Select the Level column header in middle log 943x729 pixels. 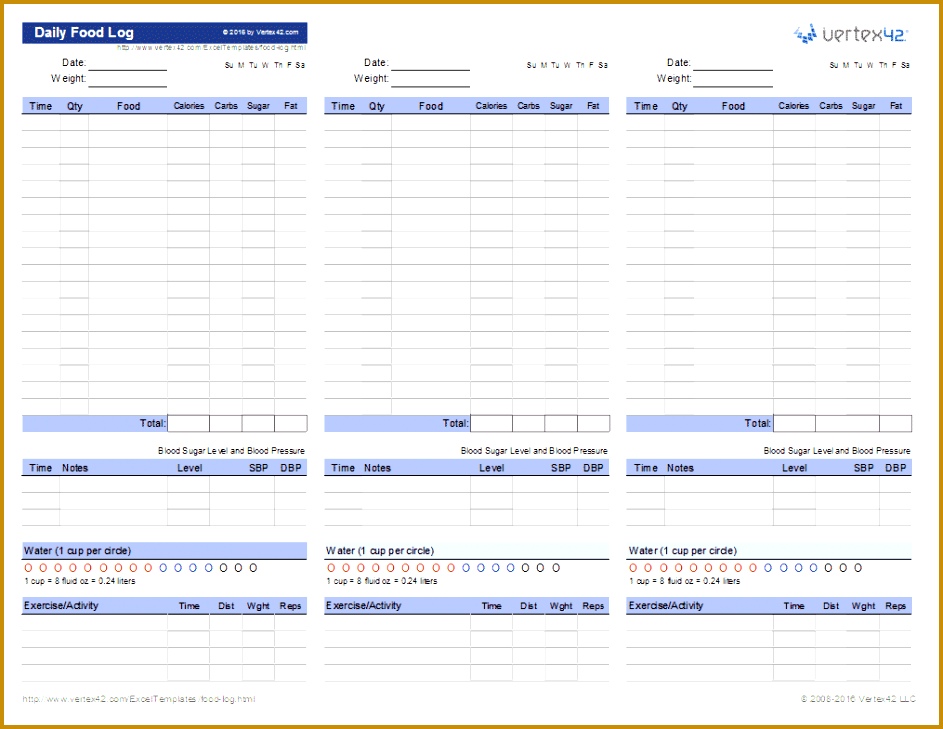pyautogui.click(x=491, y=468)
